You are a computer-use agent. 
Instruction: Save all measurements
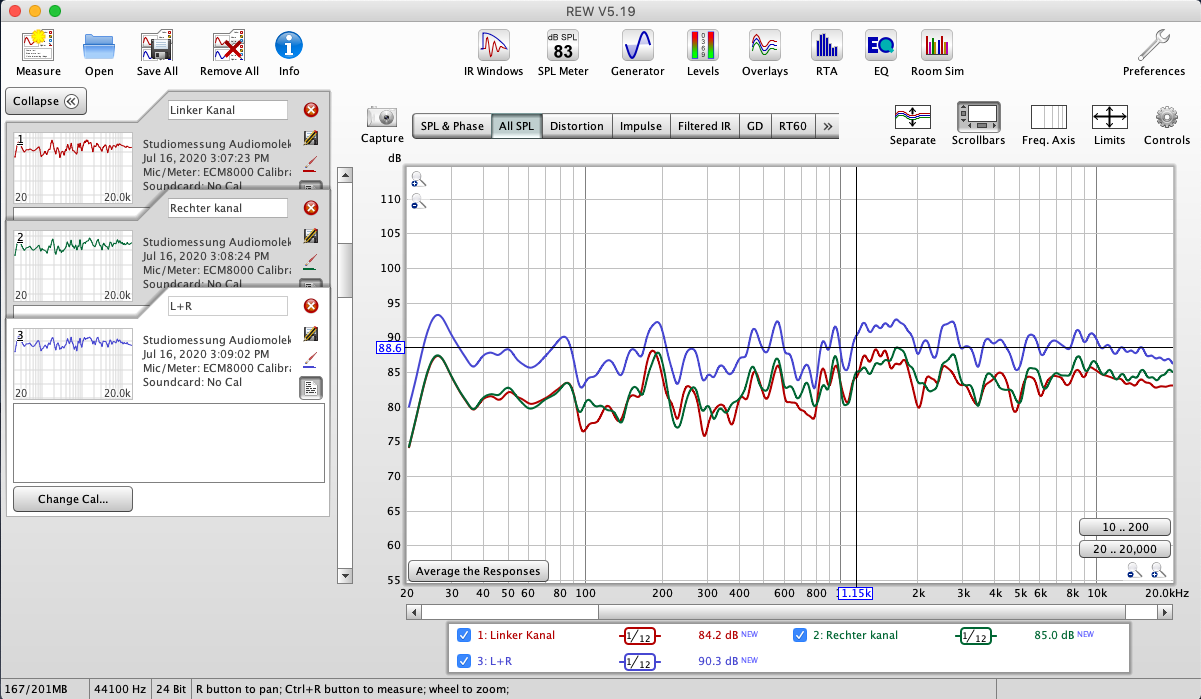157,53
